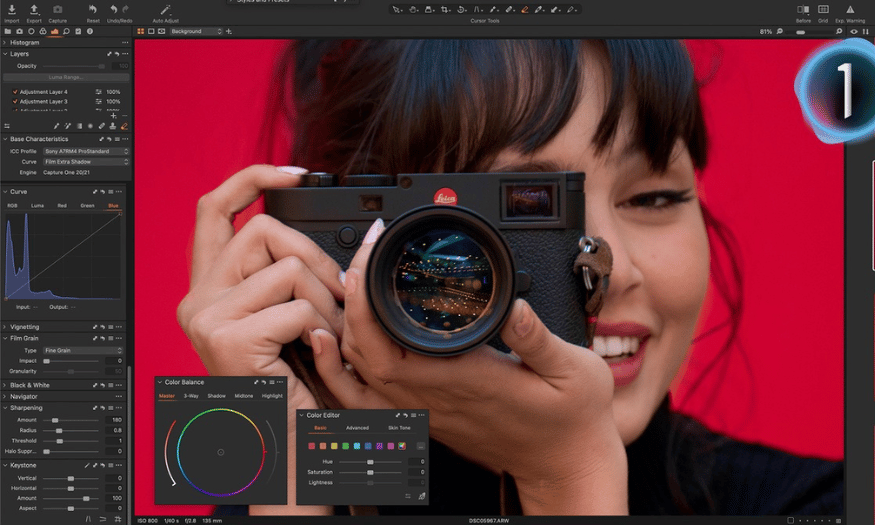Select the green color swatch in Color Editor

(x=345, y=446)
